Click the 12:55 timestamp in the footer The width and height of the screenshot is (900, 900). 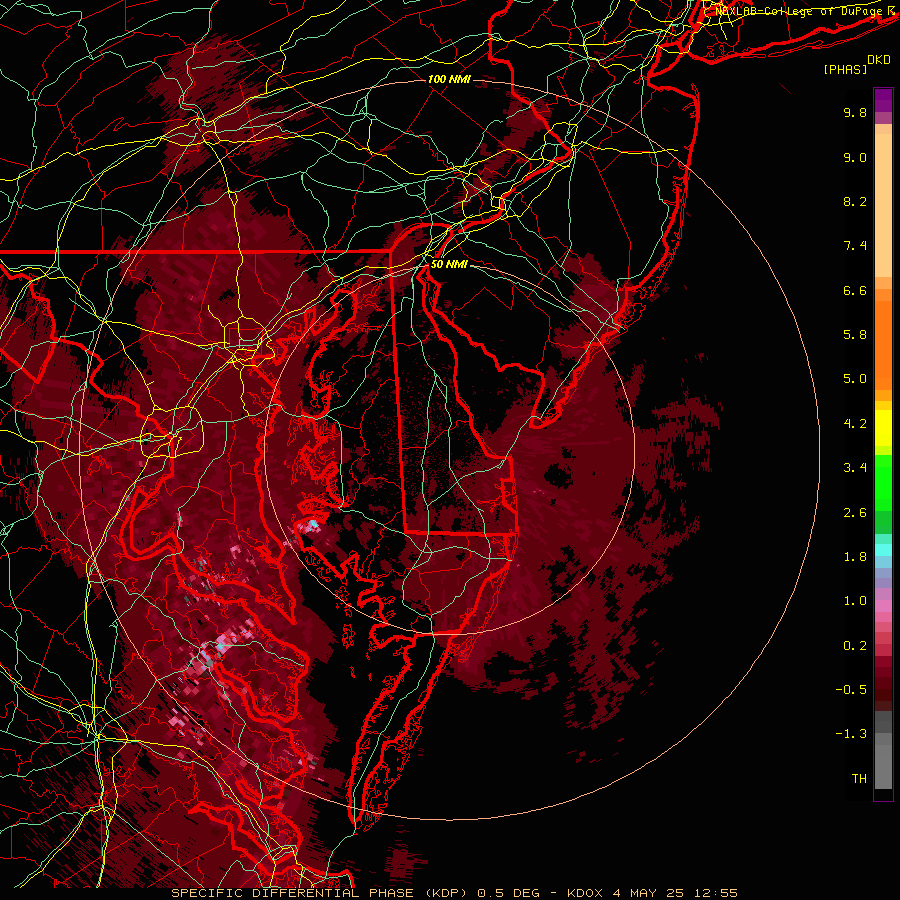click(715, 893)
